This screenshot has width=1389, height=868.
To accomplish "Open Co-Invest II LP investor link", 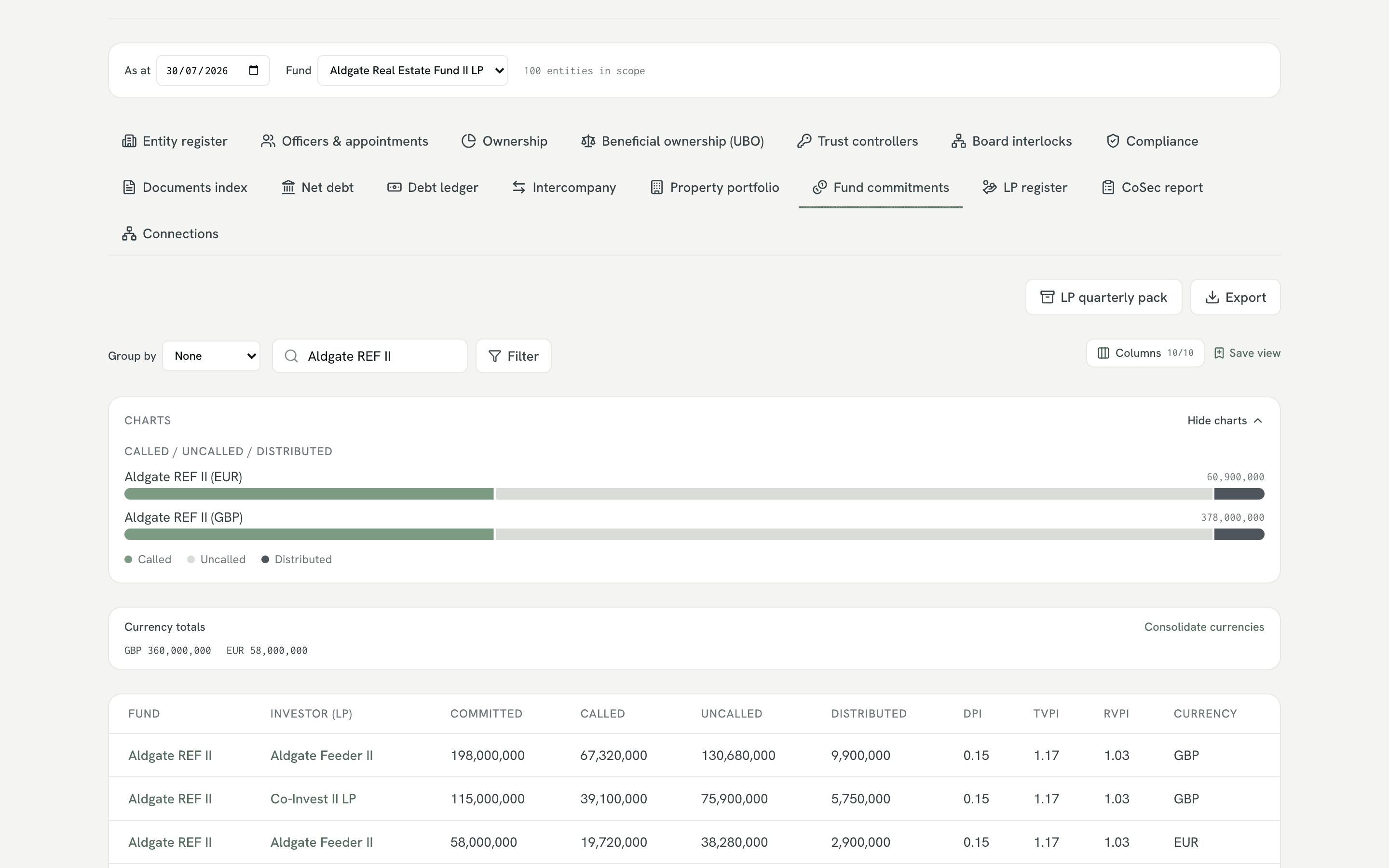I will (x=313, y=799).
